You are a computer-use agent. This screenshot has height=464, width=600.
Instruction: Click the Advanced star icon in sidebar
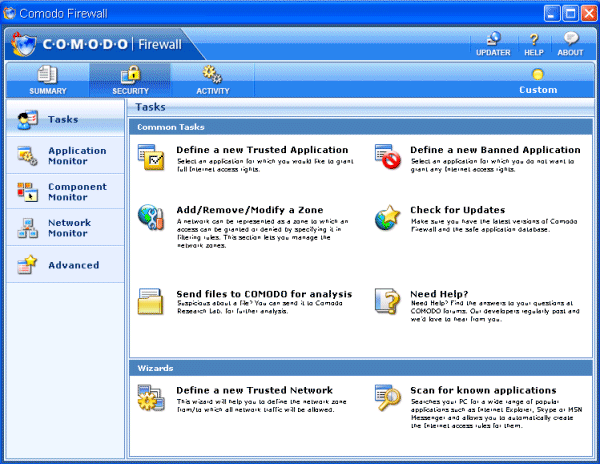(x=28, y=265)
